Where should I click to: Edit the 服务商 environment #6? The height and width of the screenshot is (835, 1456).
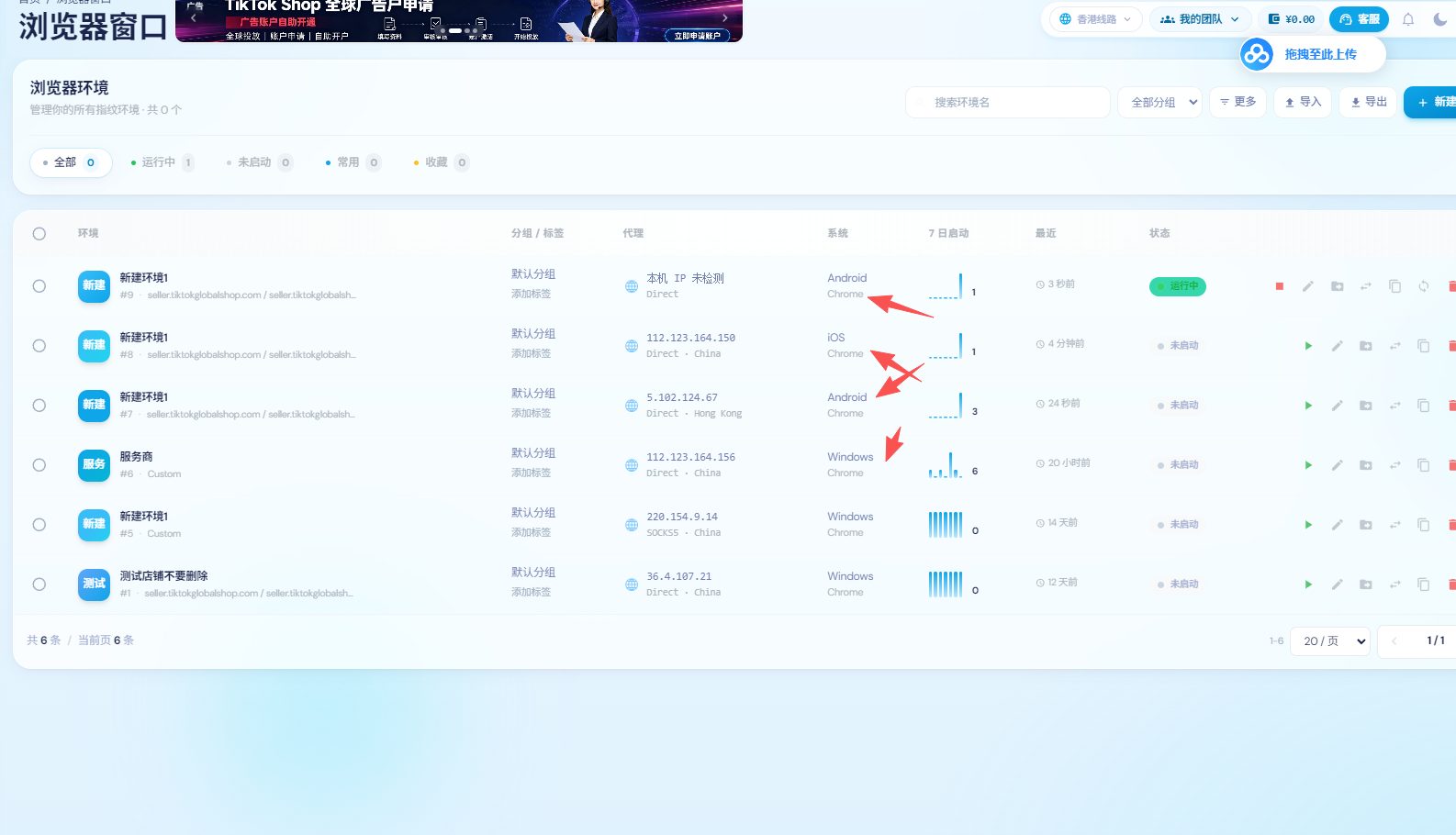[1337, 465]
